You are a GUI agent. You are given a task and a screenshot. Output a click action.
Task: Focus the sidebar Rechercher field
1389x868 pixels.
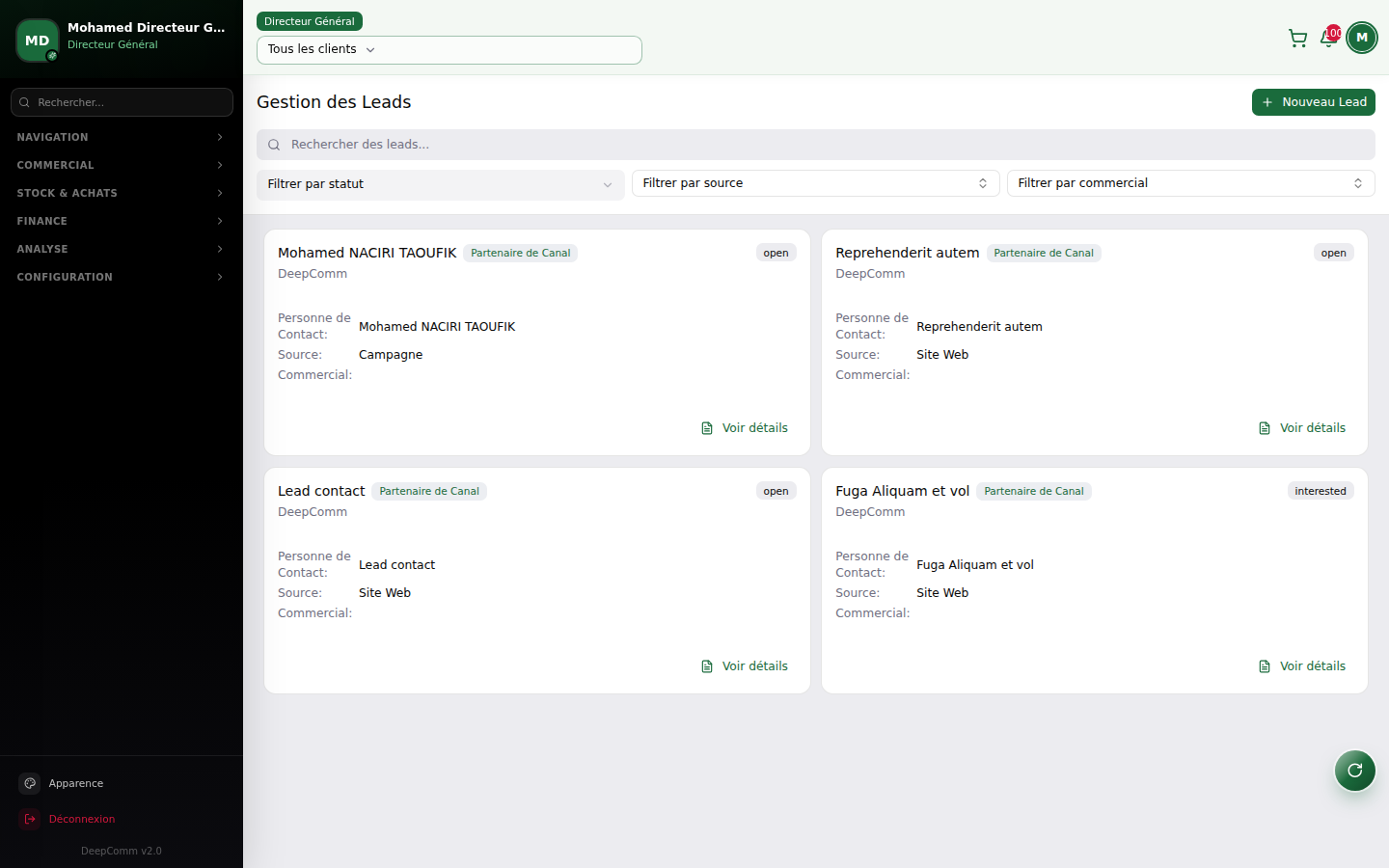coord(122,102)
